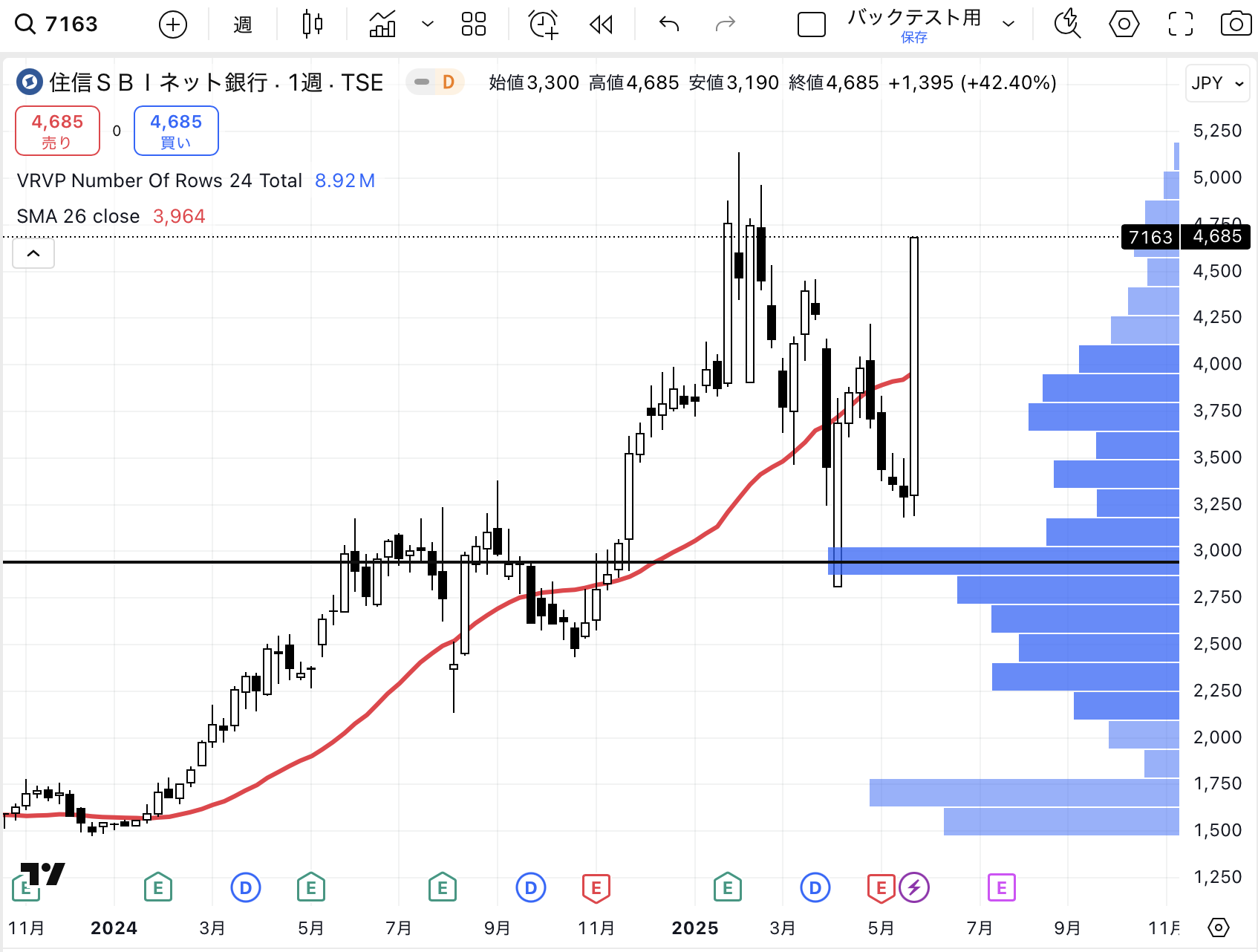The image size is (1258, 952).
Task: Select the layout setup square icon
Action: pyautogui.click(x=812, y=25)
